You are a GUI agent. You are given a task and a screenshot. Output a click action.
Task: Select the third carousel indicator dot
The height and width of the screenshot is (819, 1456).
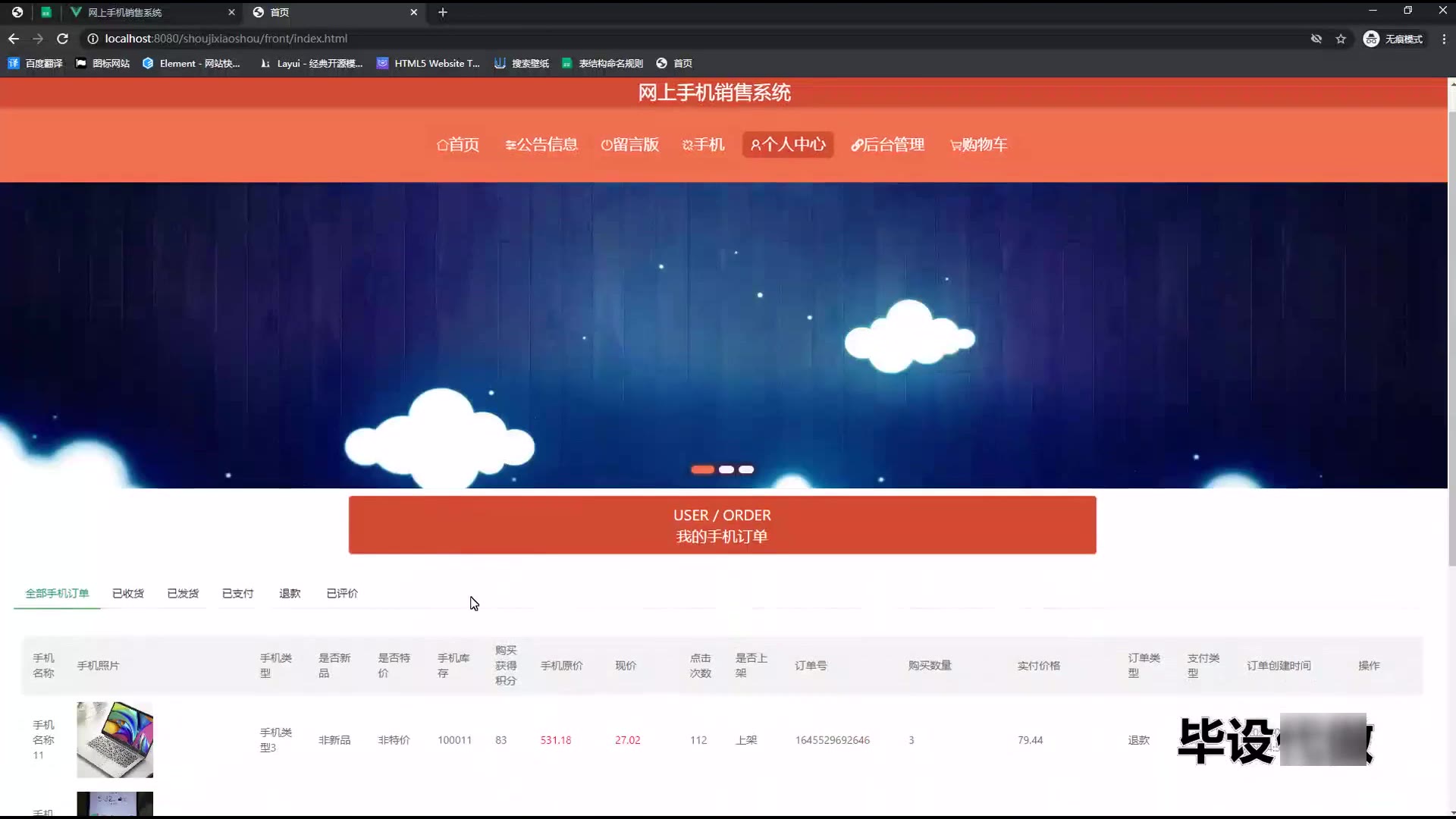pyautogui.click(x=747, y=469)
